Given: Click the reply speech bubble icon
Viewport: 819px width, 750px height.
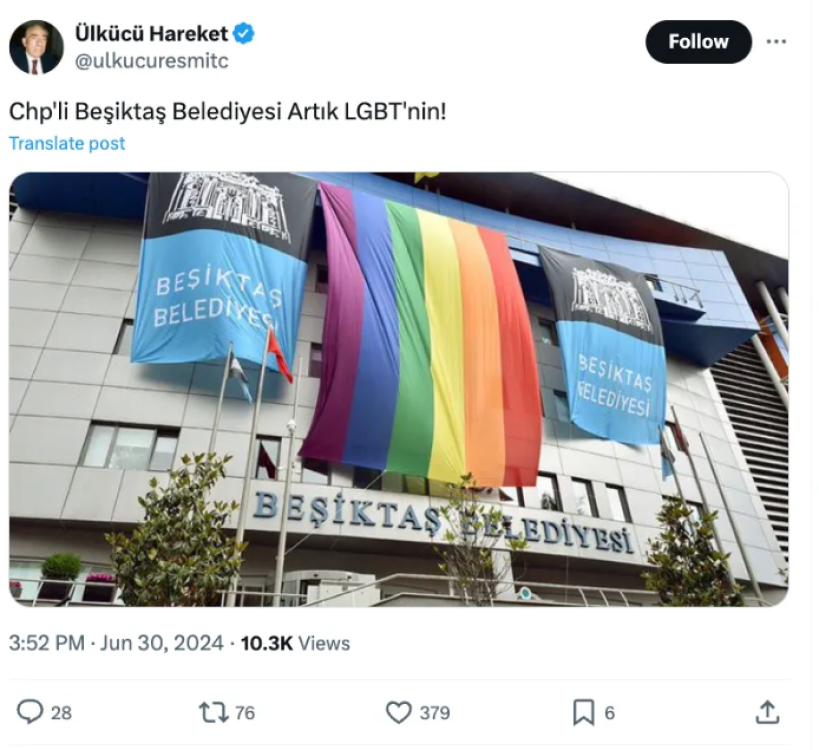Looking at the screenshot, I should [30, 712].
